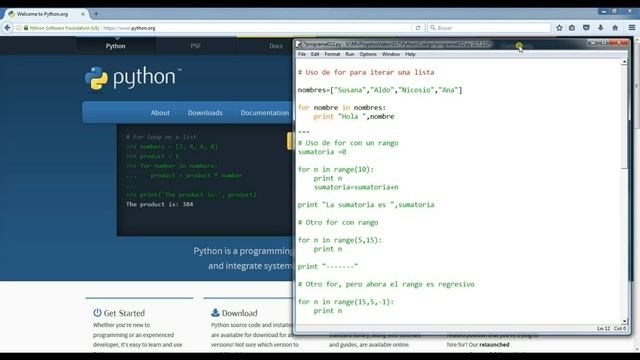This screenshot has height=360, width=640.
Task: Click the comment line 'Uso de for para iterar una lista'
Action: (366, 72)
